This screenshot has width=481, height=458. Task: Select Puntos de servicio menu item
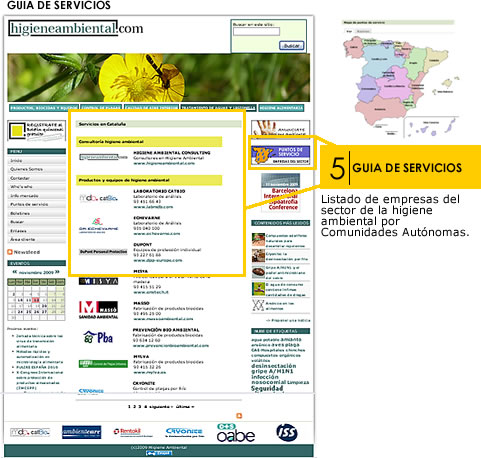[36, 204]
